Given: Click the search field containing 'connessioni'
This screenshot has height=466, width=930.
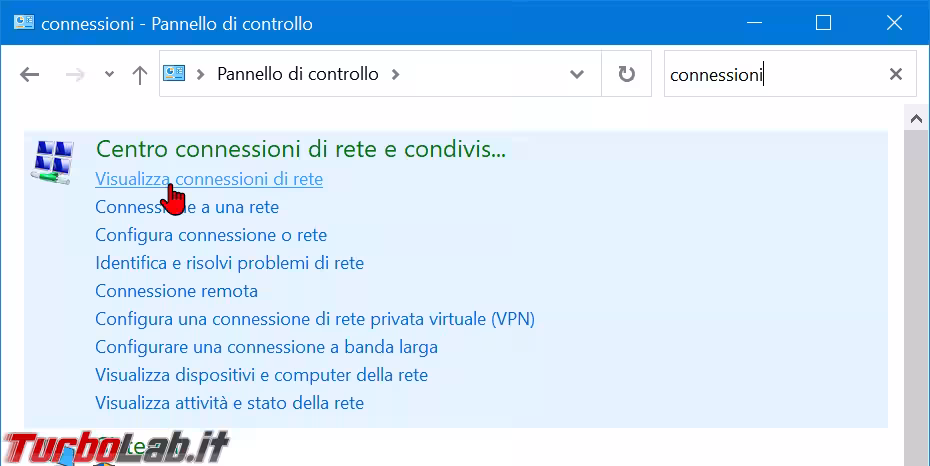Looking at the screenshot, I should click(x=770, y=74).
